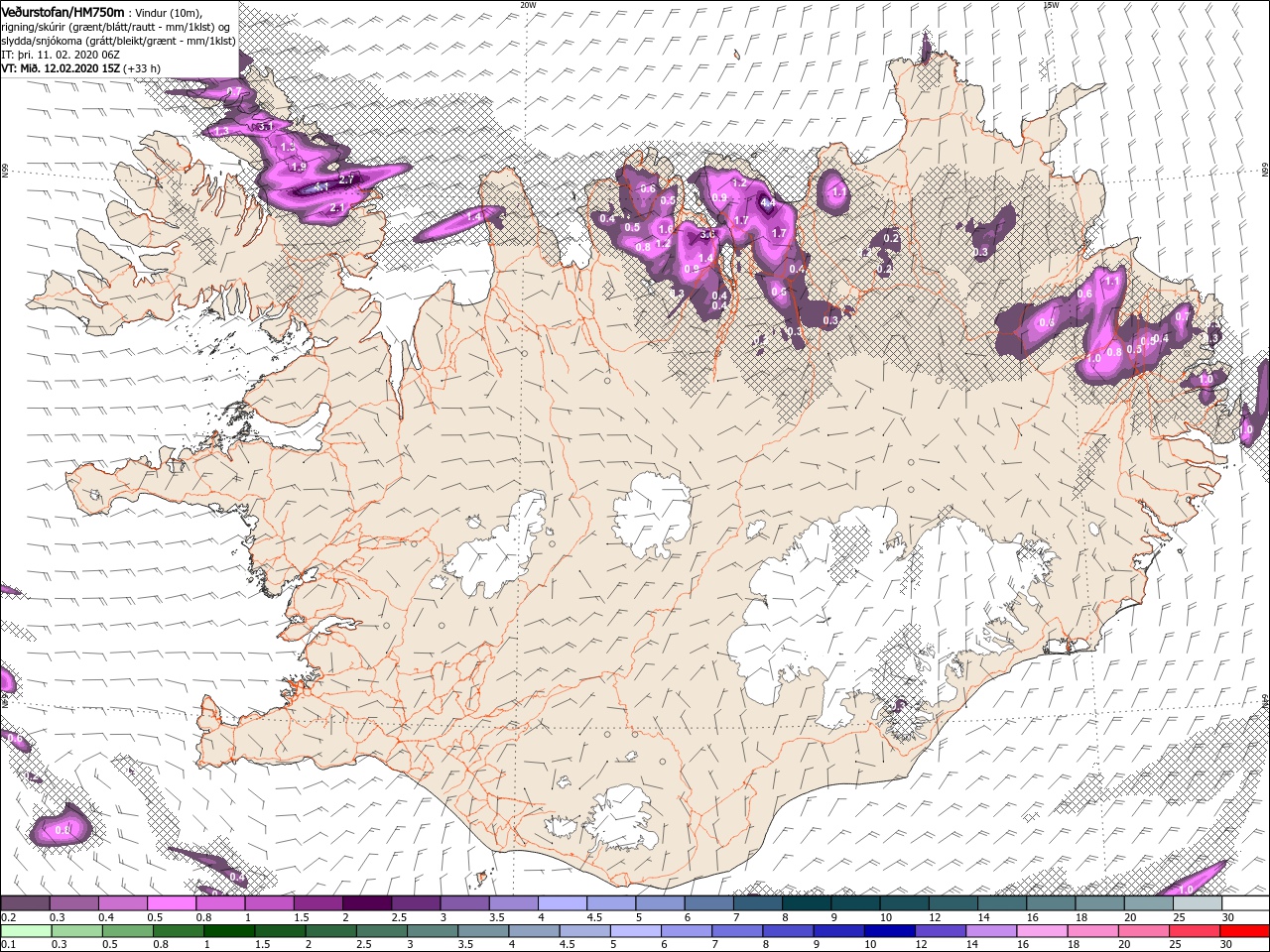This screenshot has width=1270, height=952.
Task: Click the 0.1 label in the rain legend
Action: click(x=8, y=945)
